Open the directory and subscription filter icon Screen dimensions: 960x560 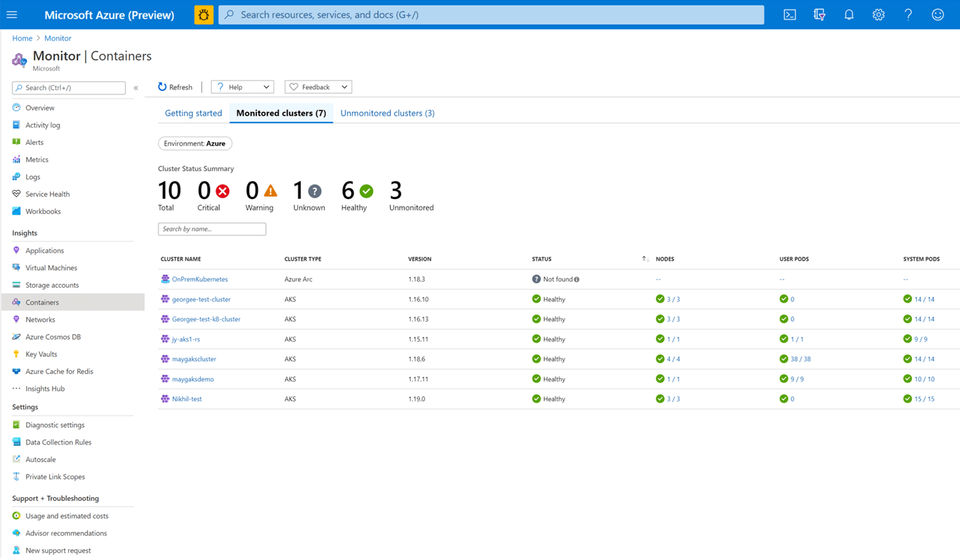pyautogui.click(x=819, y=15)
